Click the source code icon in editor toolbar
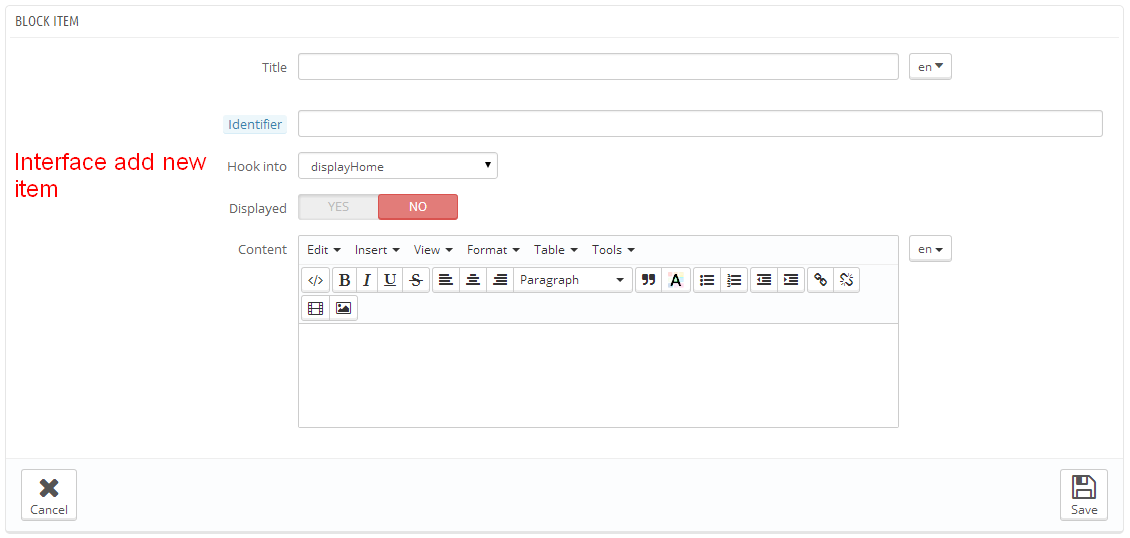Viewport: 1130px width, 538px height. point(315,280)
